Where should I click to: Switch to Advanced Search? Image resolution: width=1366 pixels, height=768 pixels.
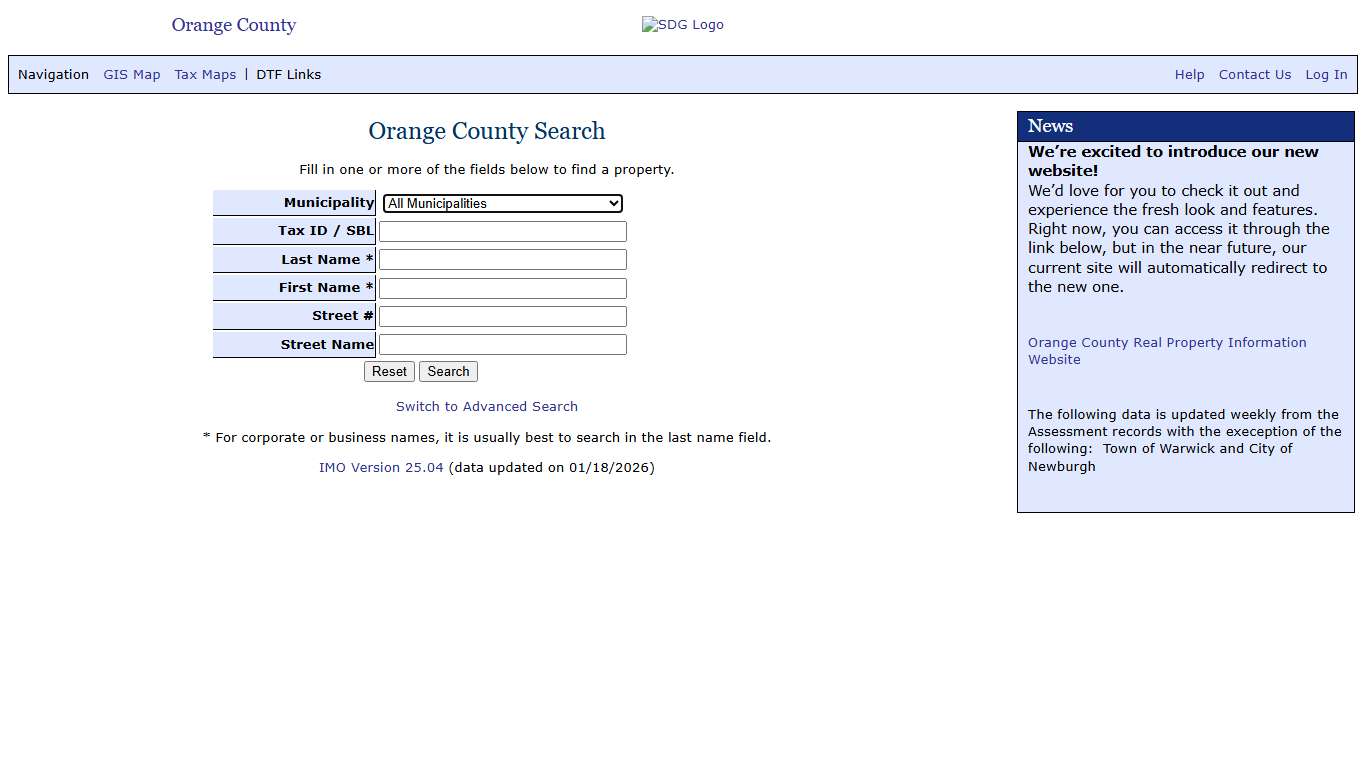tap(486, 406)
